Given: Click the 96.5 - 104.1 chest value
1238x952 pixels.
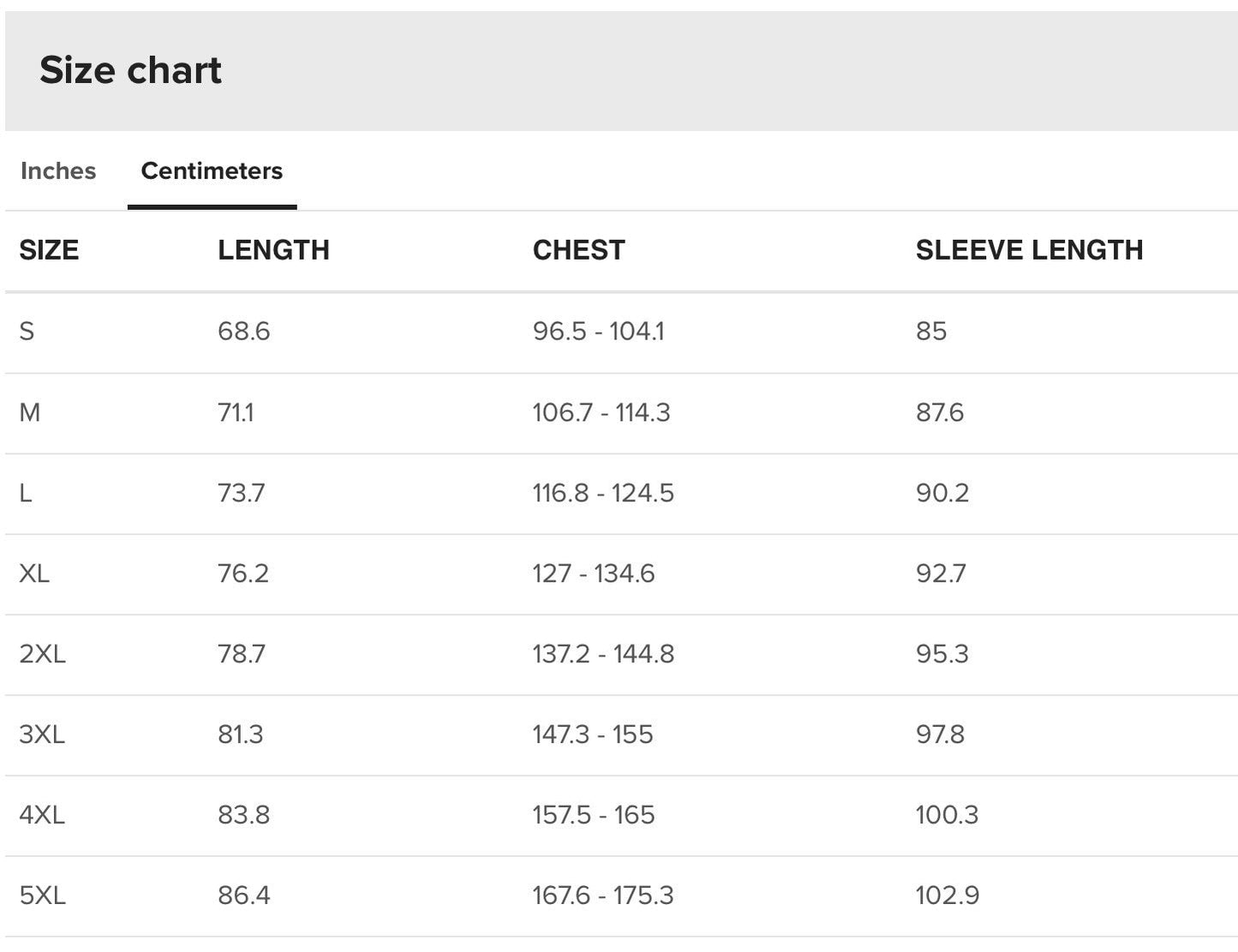Looking at the screenshot, I should [598, 332].
